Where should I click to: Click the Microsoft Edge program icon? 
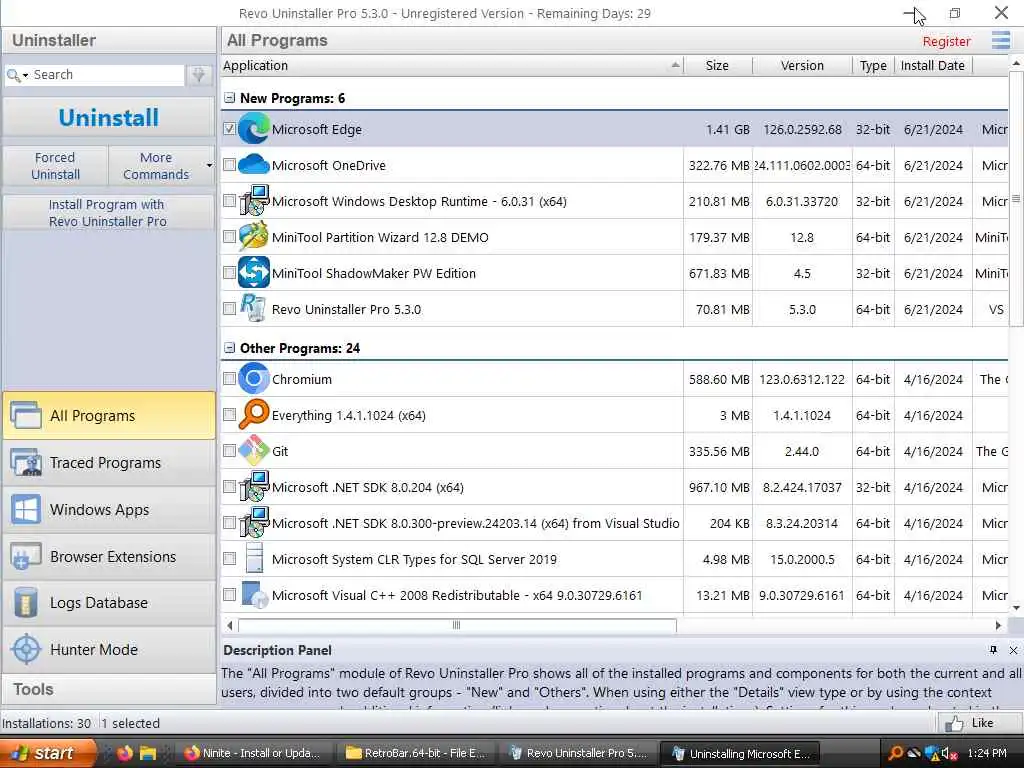click(x=253, y=129)
